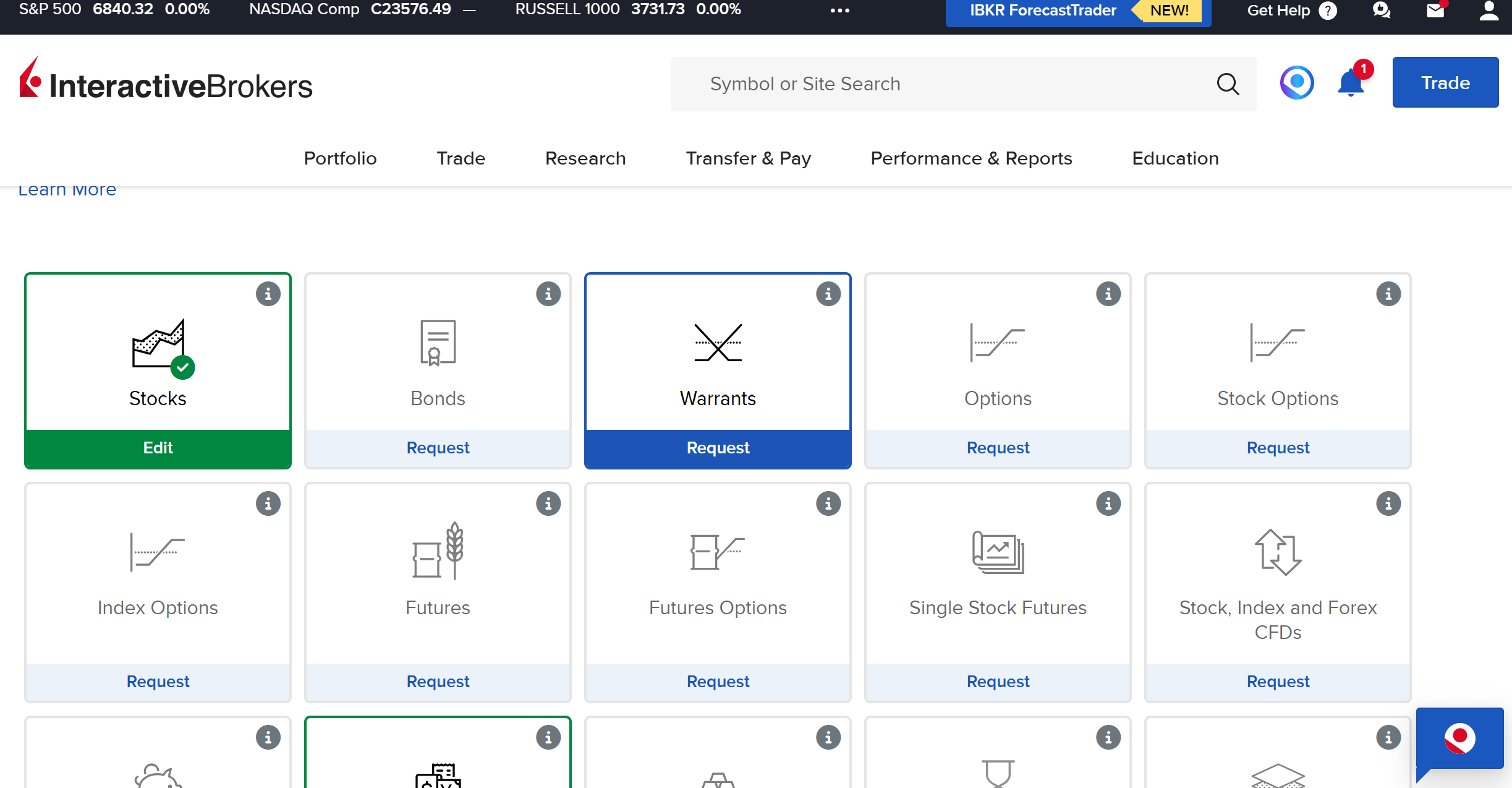
Task: Open the Performance & Reports menu
Action: (971, 158)
